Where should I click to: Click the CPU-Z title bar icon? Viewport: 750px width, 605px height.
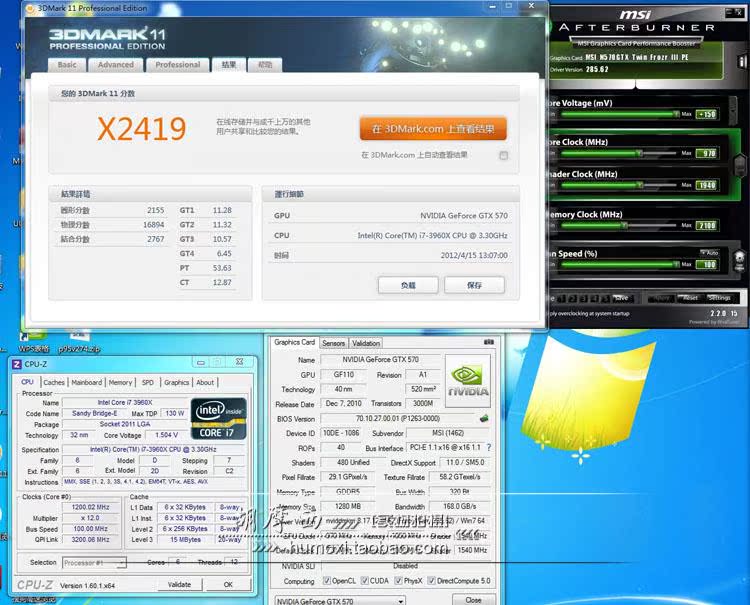pyautogui.click(x=16, y=364)
